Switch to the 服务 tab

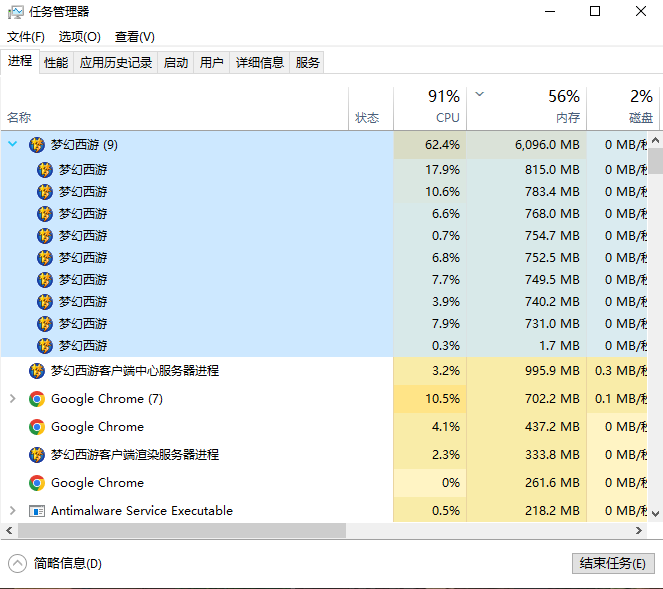(x=307, y=63)
